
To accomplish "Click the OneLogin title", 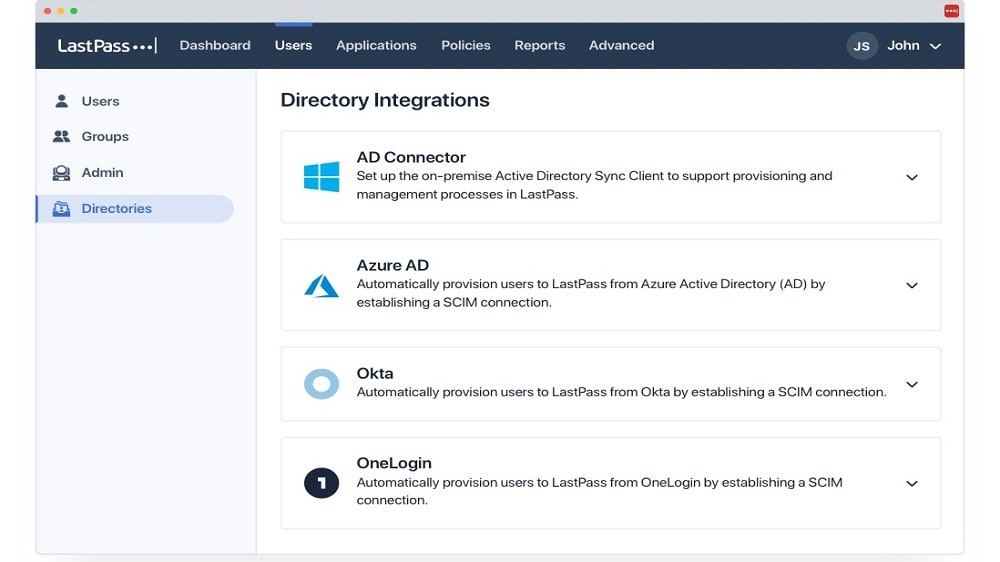I will pos(393,463).
